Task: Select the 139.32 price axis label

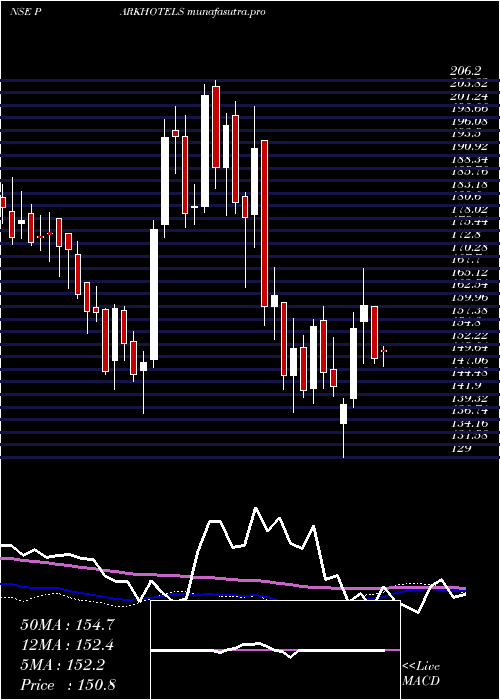Action: tap(470, 398)
